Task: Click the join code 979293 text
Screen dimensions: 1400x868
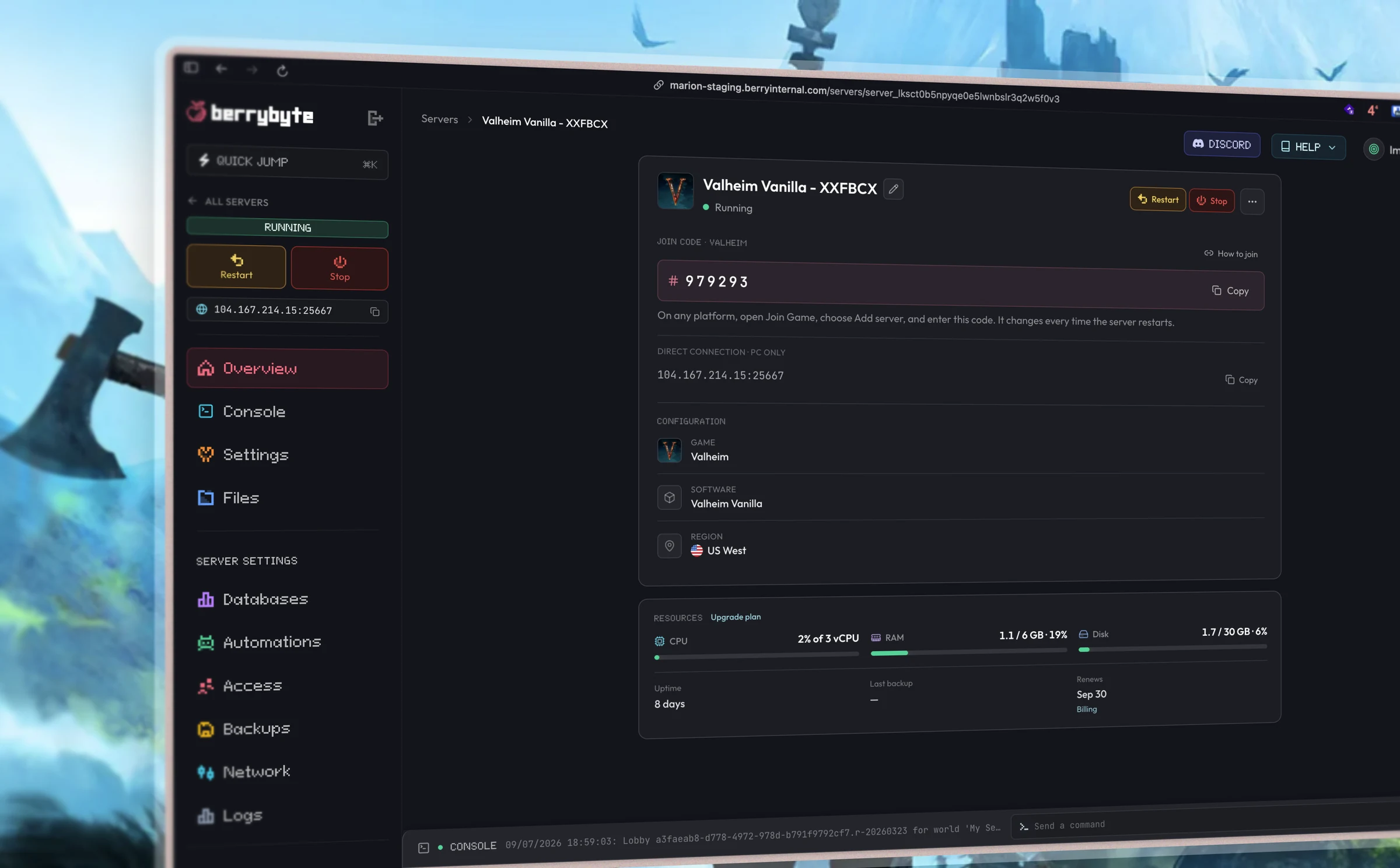Action: pyautogui.click(x=716, y=282)
